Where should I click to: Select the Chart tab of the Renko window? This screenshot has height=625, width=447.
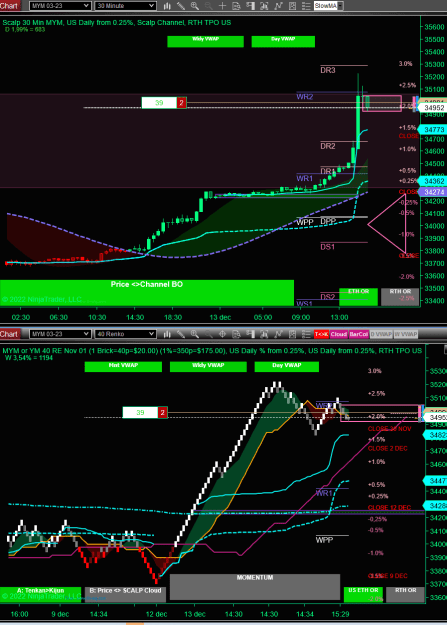coord(10,334)
